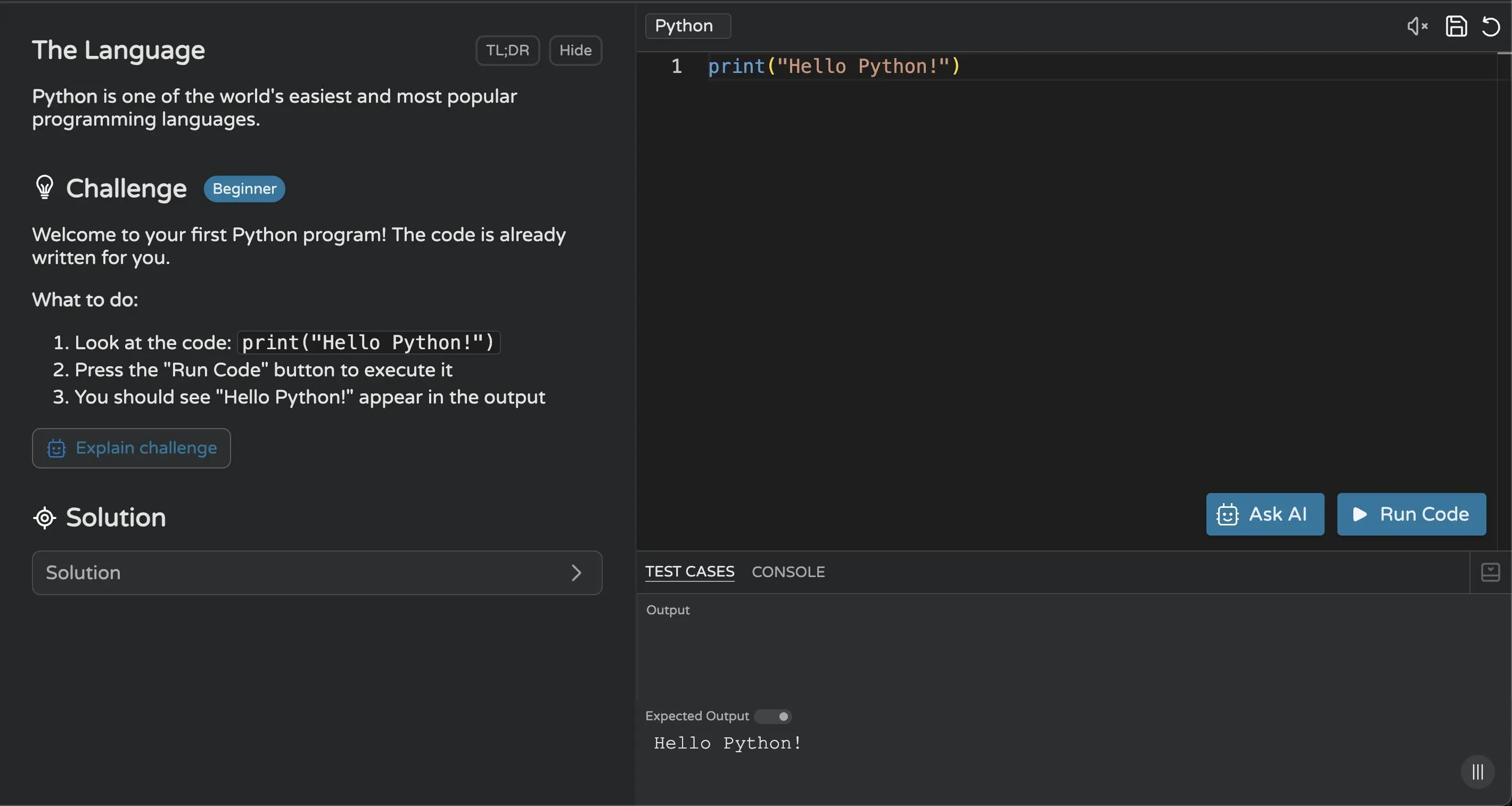Toggle the editor sound mute icon
Viewport: 1512px width, 806px height.
click(x=1417, y=26)
